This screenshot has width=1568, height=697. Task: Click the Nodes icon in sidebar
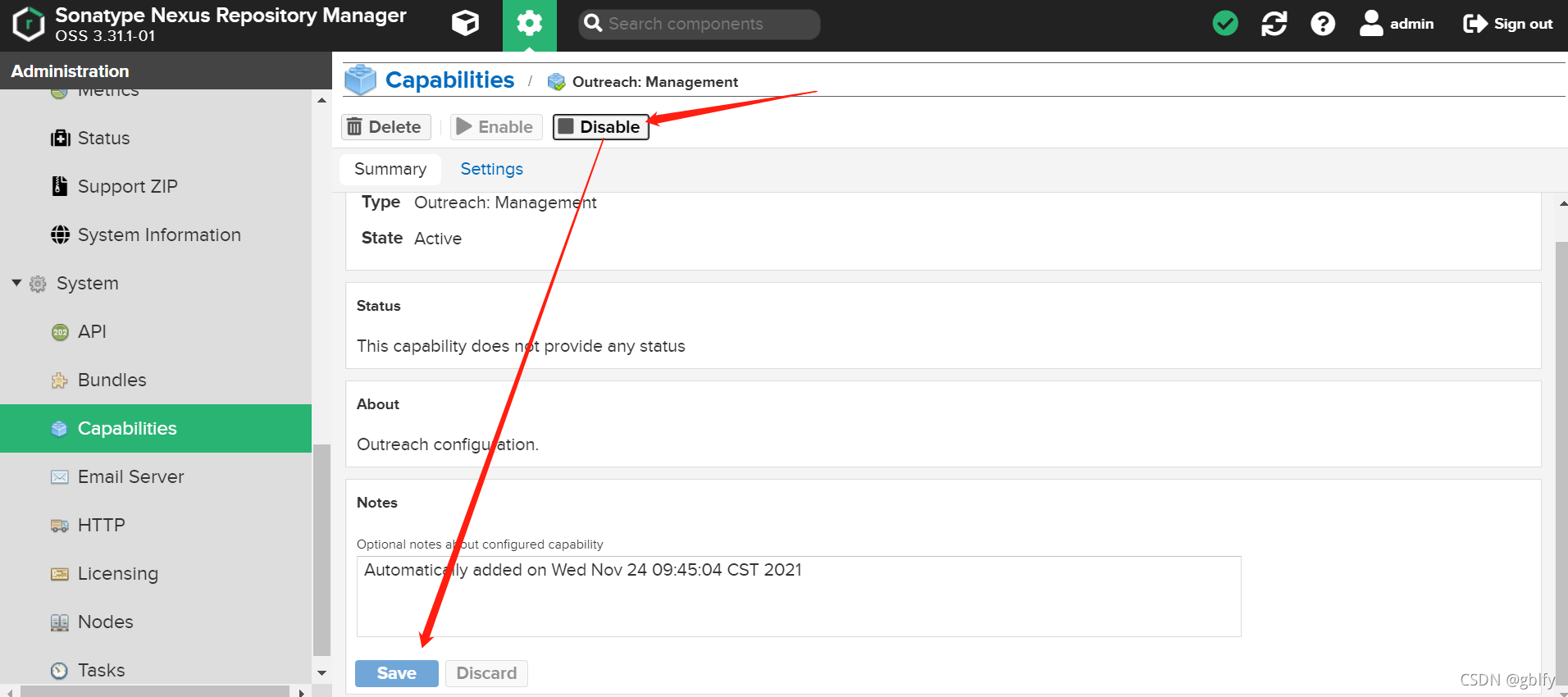tap(60, 622)
